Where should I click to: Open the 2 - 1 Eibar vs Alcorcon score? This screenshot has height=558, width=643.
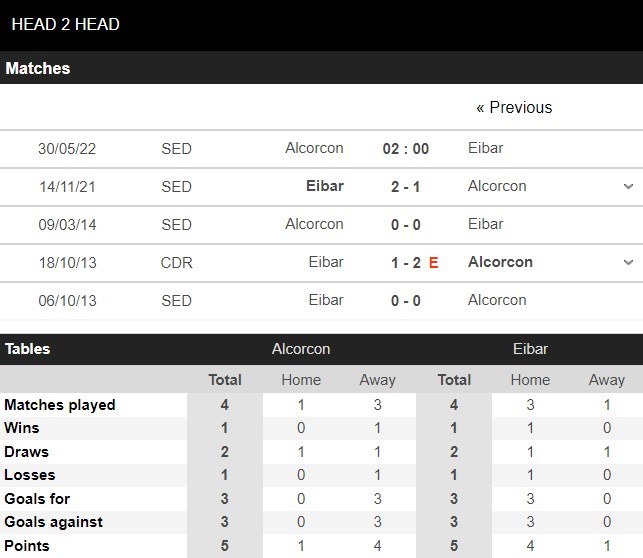[x=405, y=186]
